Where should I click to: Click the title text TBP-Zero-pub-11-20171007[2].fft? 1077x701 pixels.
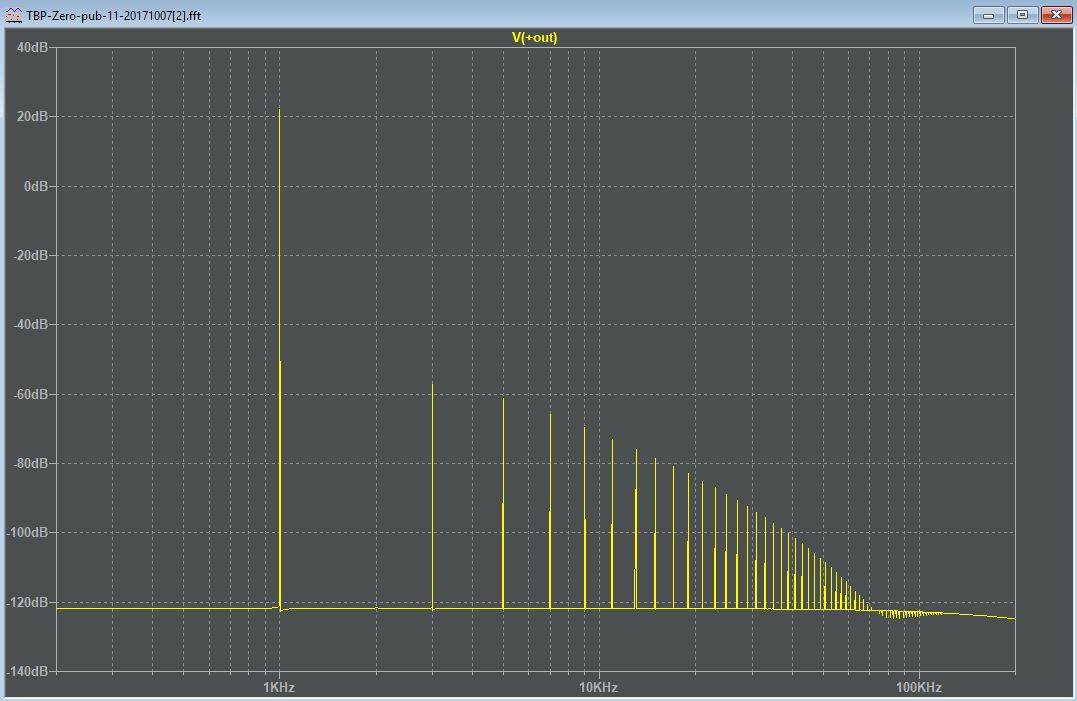coord(114,15)
